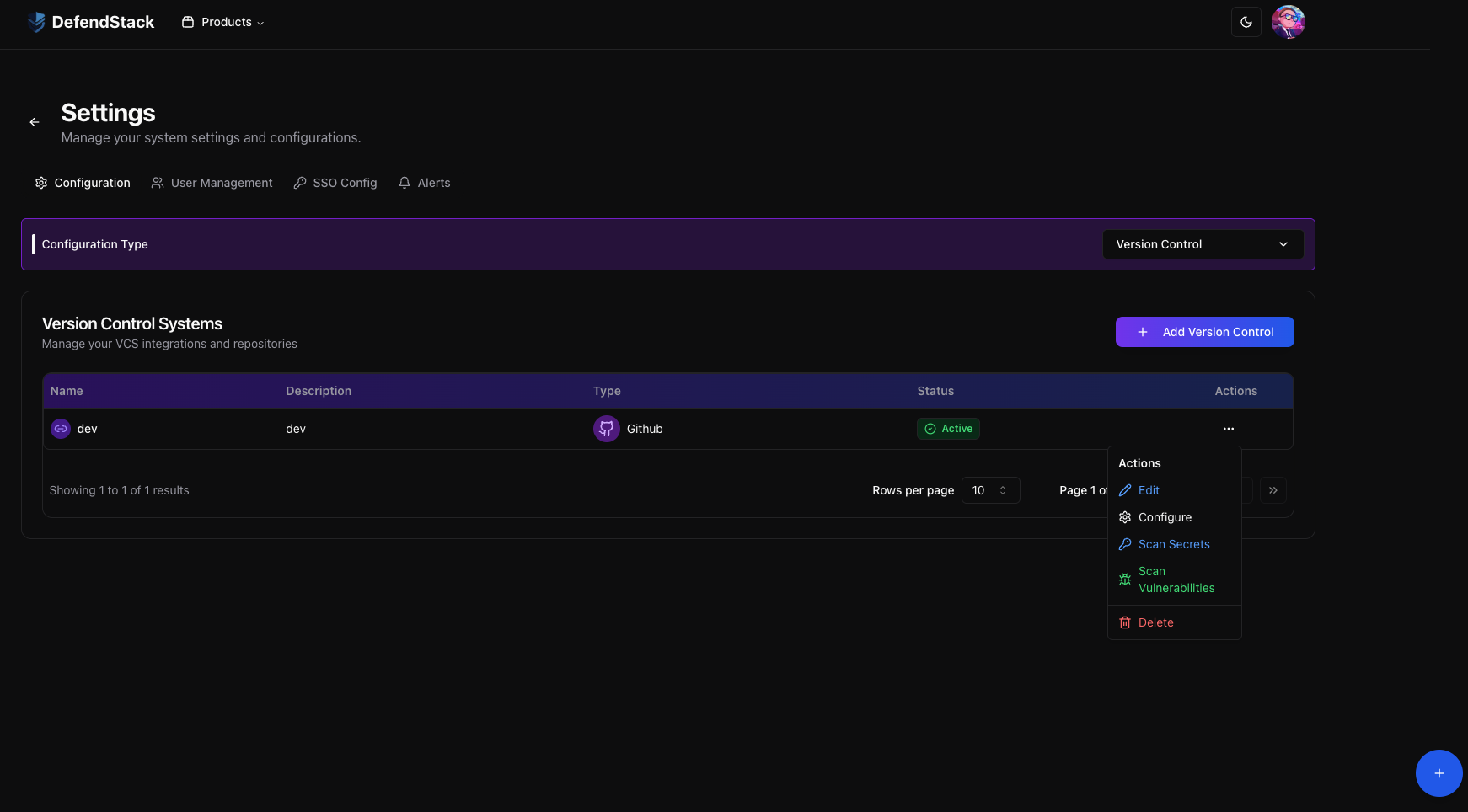
Task: Open the ellipsis actions menu on dev row
Action: 1228,428
